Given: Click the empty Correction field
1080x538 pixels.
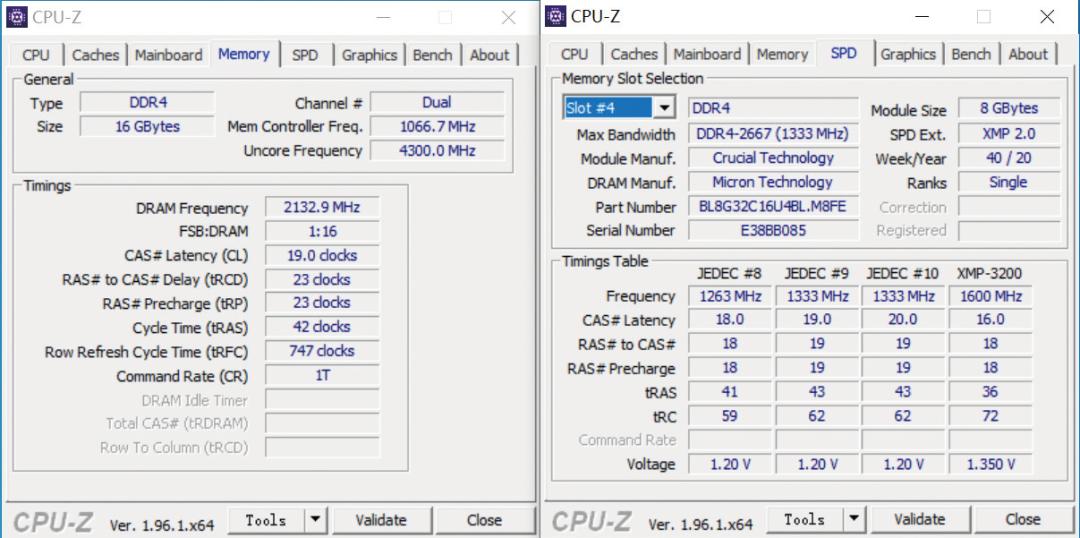Looking at the screenshot, I should pyautogui.click(x=1009, y=207).
